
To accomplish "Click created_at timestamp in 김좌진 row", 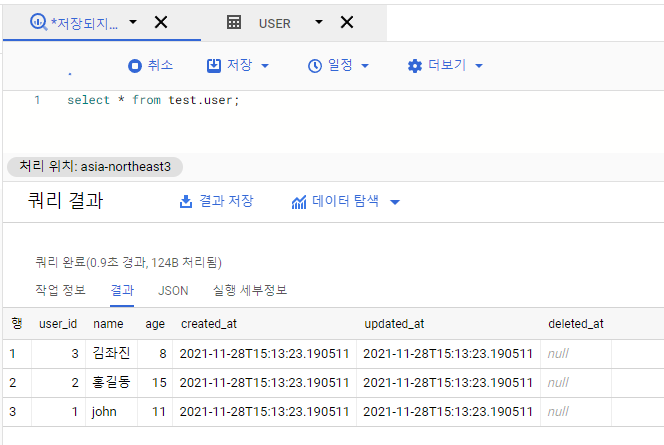I will click(x=264, y=354).
